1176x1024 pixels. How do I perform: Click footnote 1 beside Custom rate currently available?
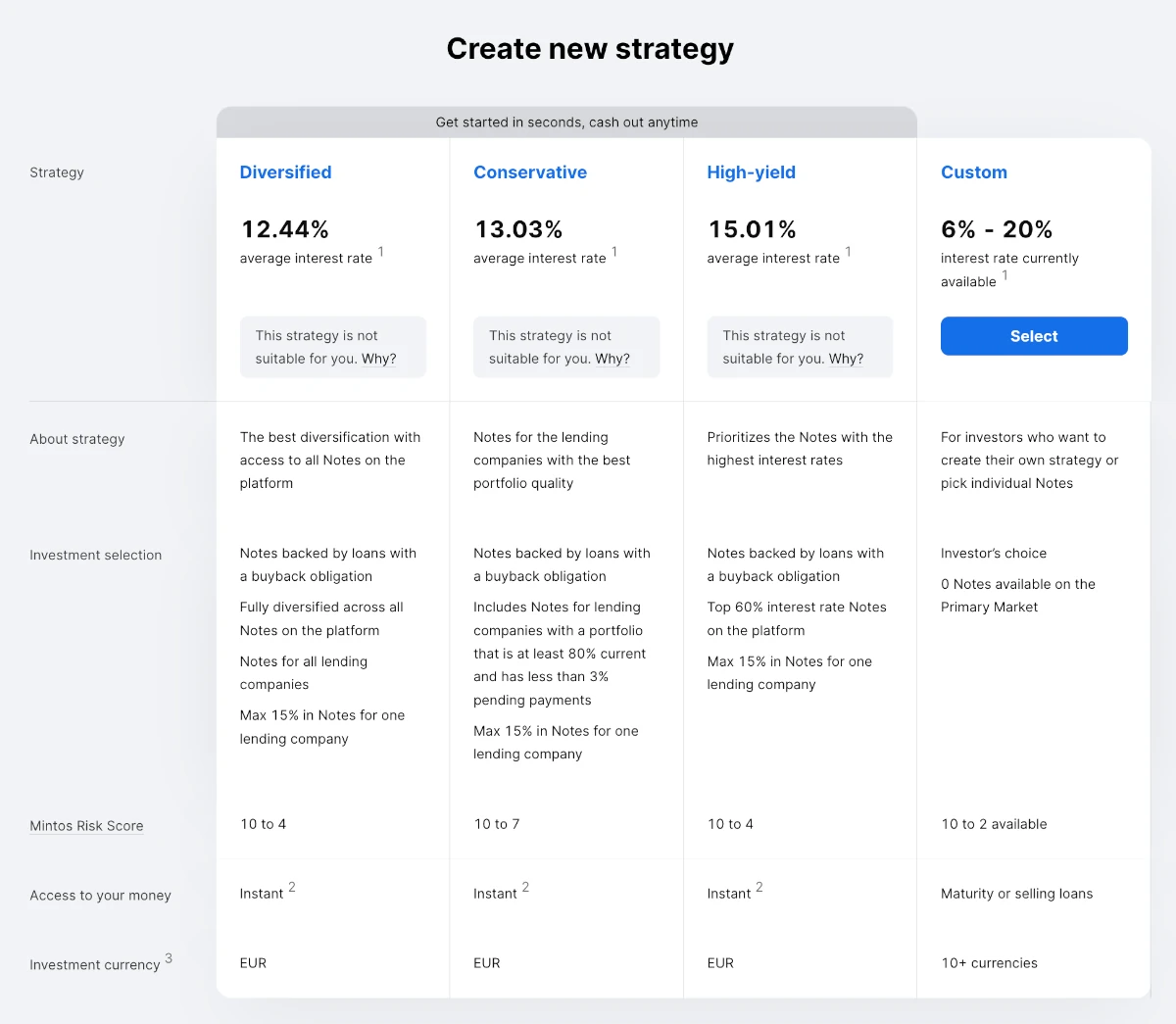1004,275
